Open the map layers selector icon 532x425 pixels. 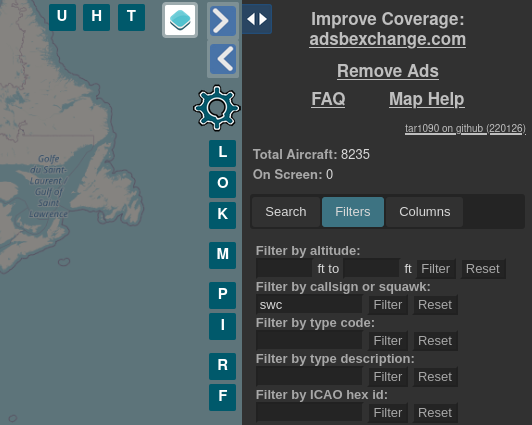[180, 20]
